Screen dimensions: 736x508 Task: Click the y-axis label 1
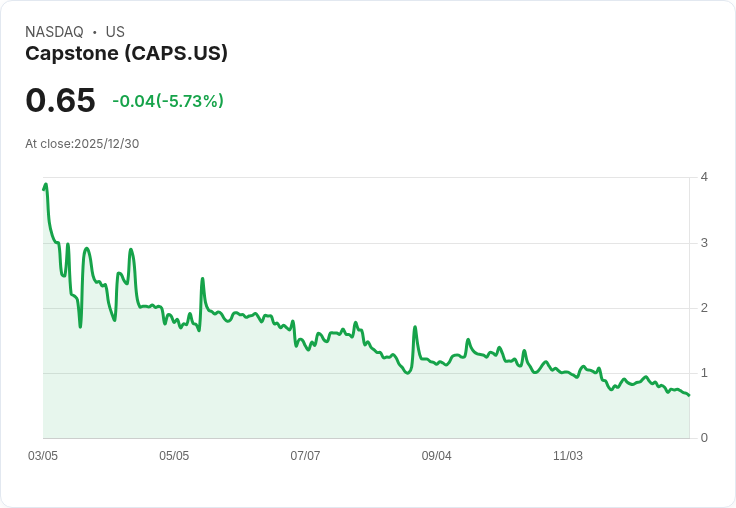[x=705, y=373]
